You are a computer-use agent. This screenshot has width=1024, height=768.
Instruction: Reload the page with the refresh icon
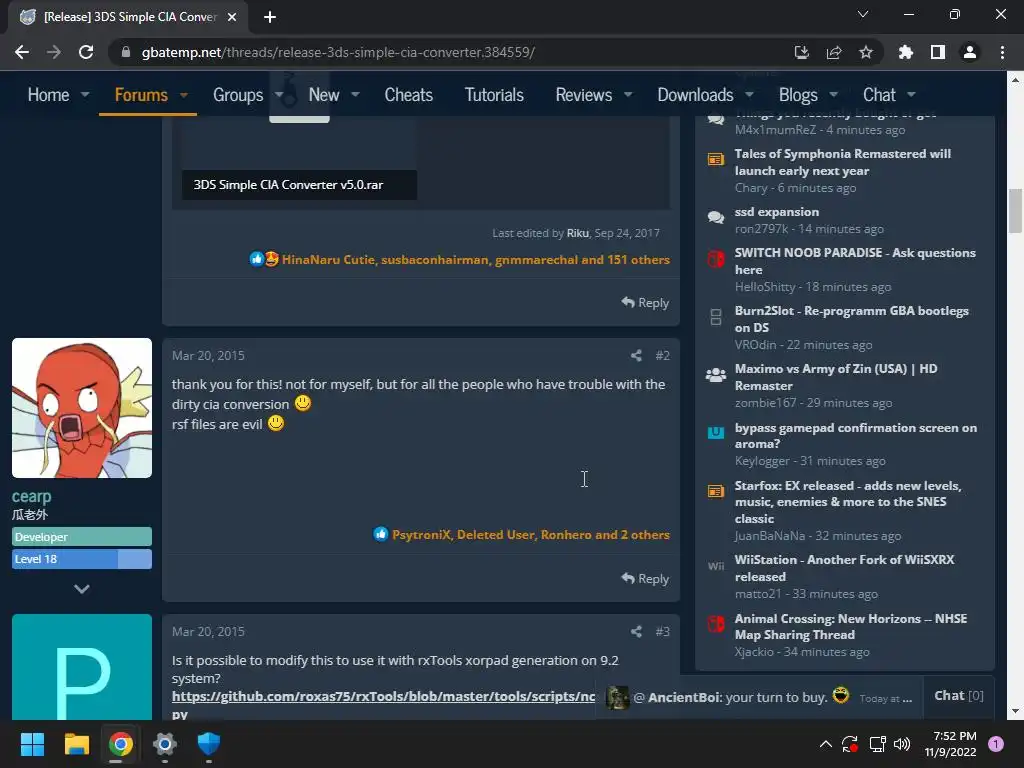86,52
